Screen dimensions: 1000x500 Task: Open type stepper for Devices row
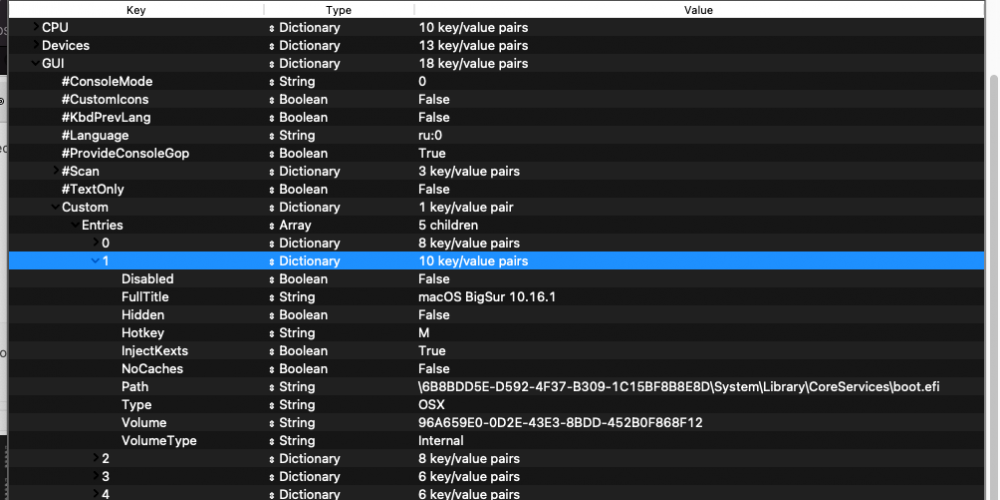pyautogui.click(x=272, y=46)
